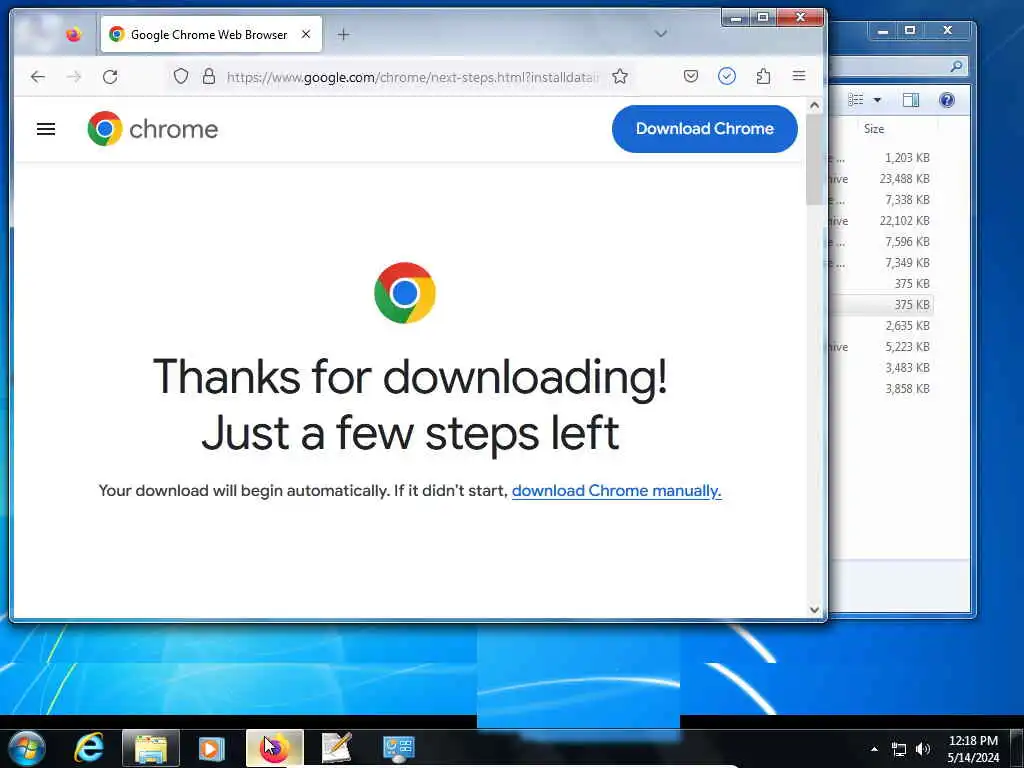Click the URL address field
This screenshot has height=768, width=1024.
pyautogui.click(x=411, y=77)
